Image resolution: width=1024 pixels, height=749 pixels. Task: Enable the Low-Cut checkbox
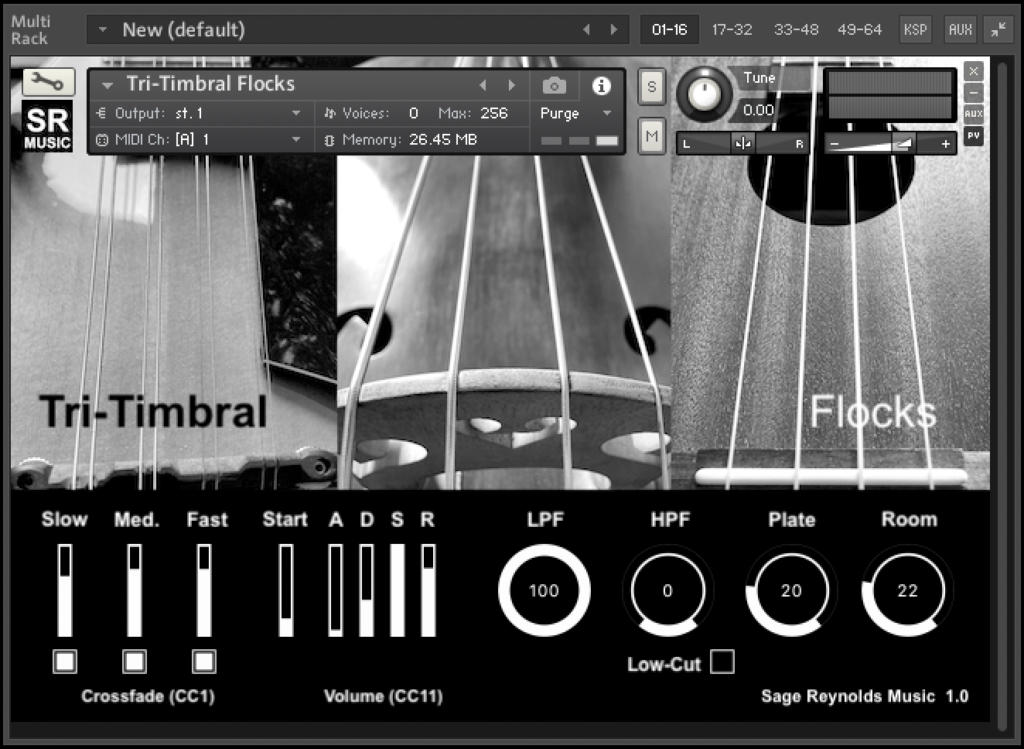pyautogui.click(x=722, y=661)
